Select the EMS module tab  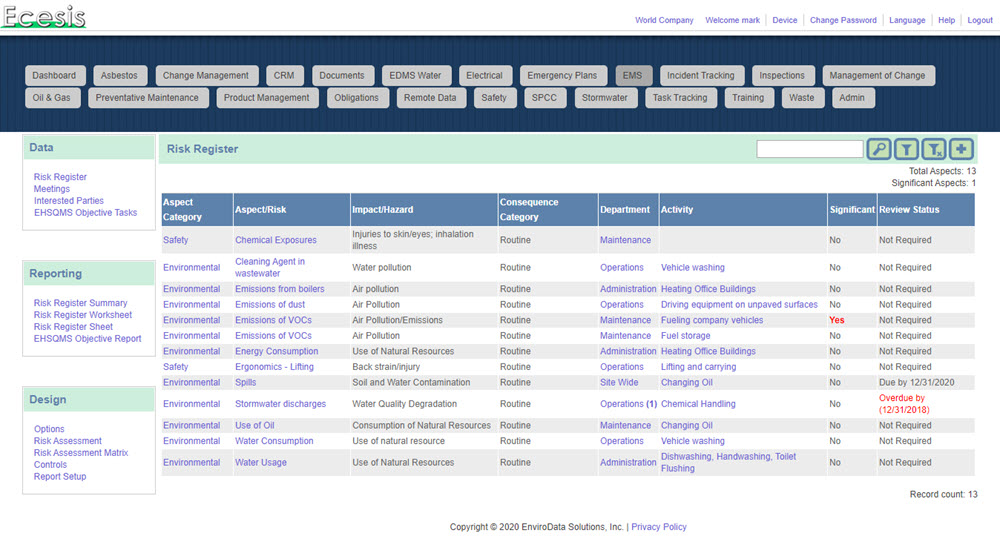pos(633,75)
